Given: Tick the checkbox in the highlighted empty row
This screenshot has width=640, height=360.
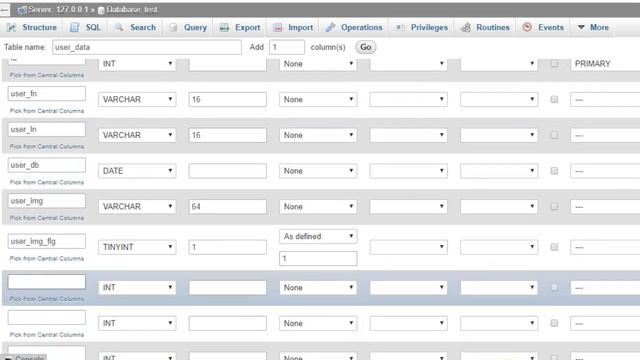Looking at the screenshot, I should click(554, 287).
